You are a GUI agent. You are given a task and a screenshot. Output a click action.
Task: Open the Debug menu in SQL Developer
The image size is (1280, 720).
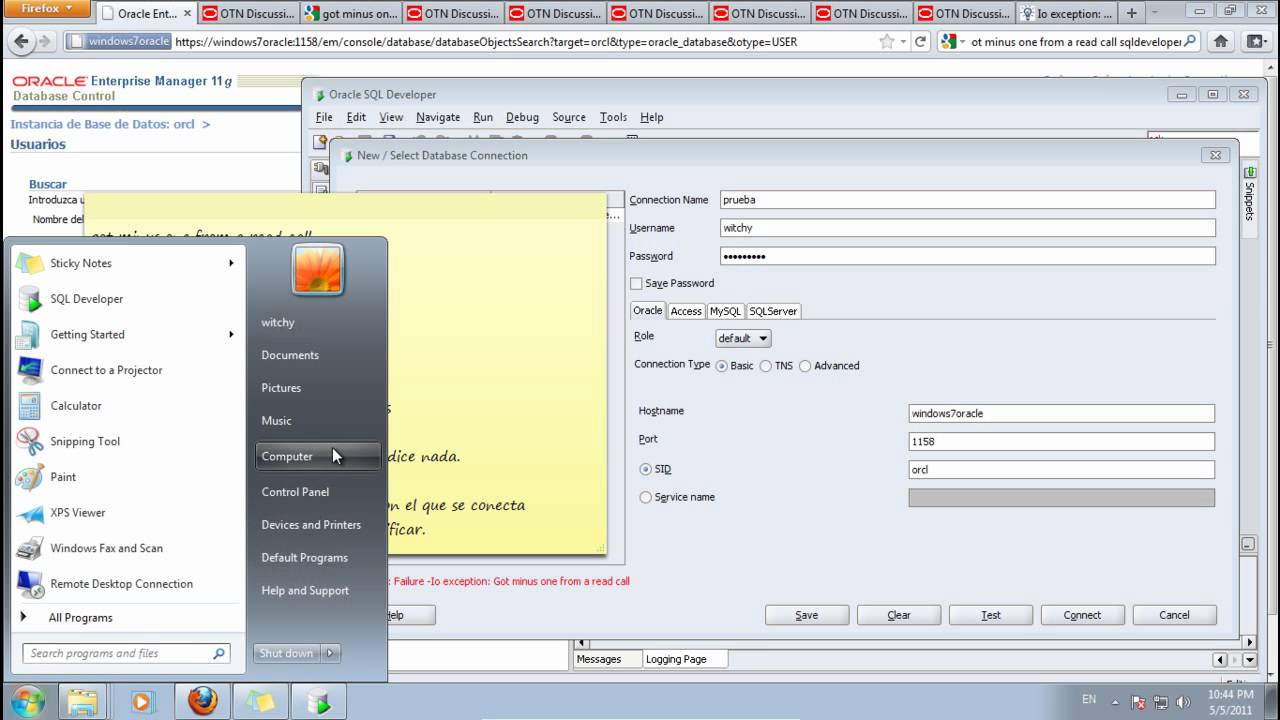[522, 117]
